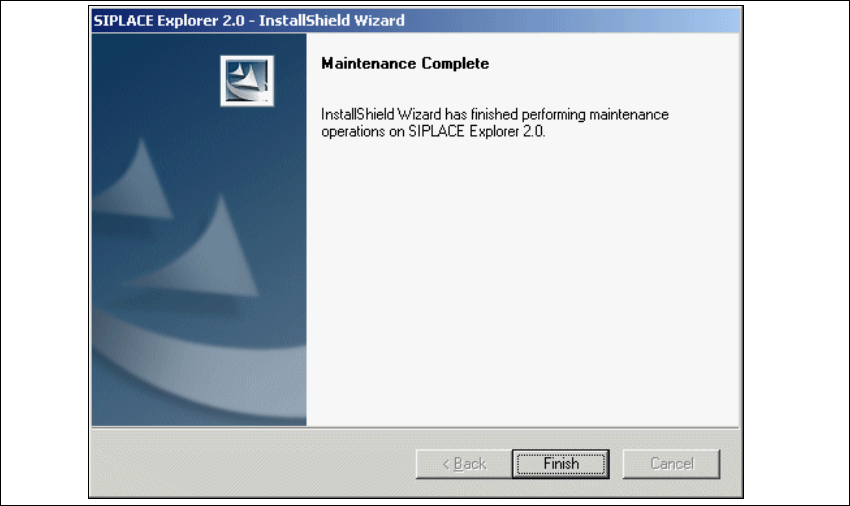Click 'SIPLACE Explorer 2.0.' in the message
Screen dimensions: 850x506
click(476, 131)
